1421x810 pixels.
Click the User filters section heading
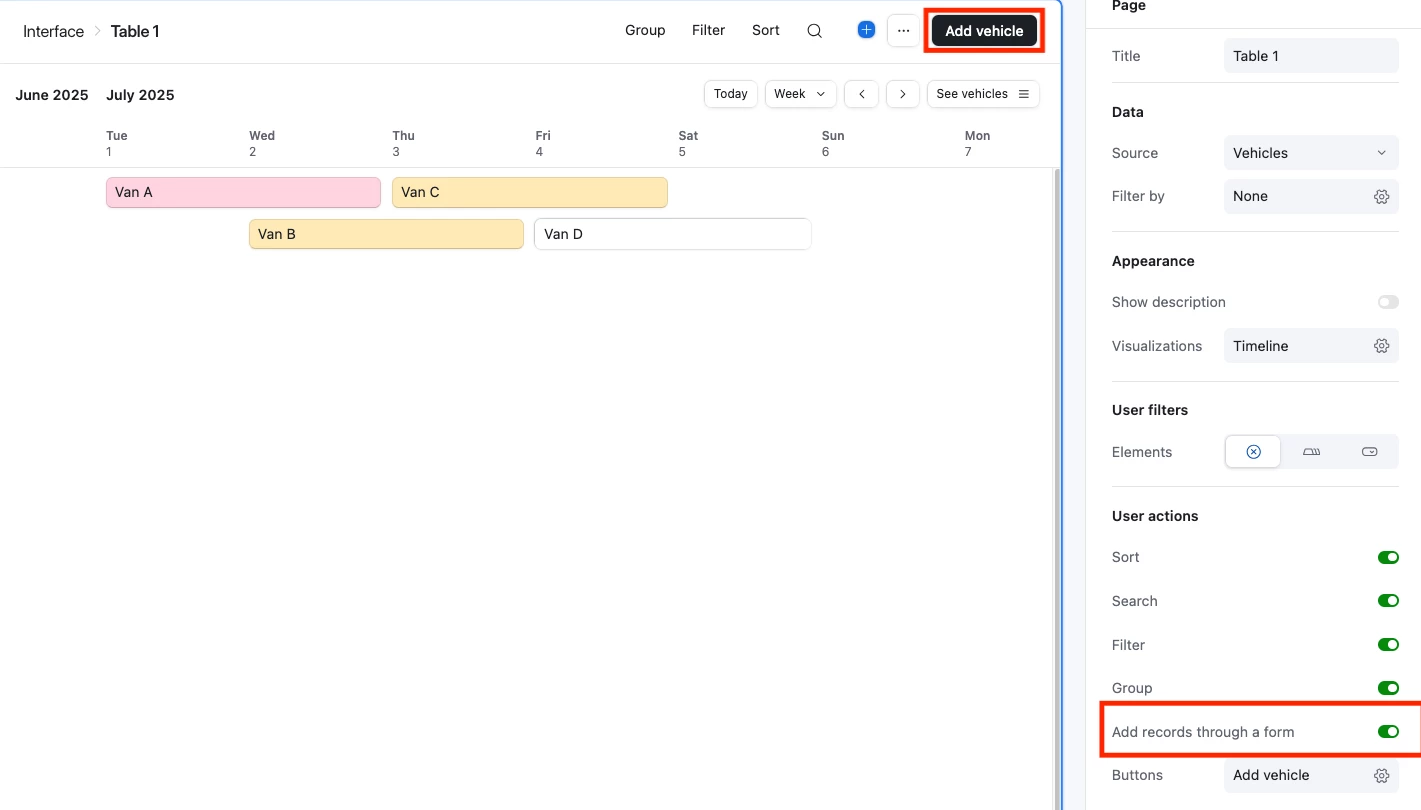[1150, 410]
